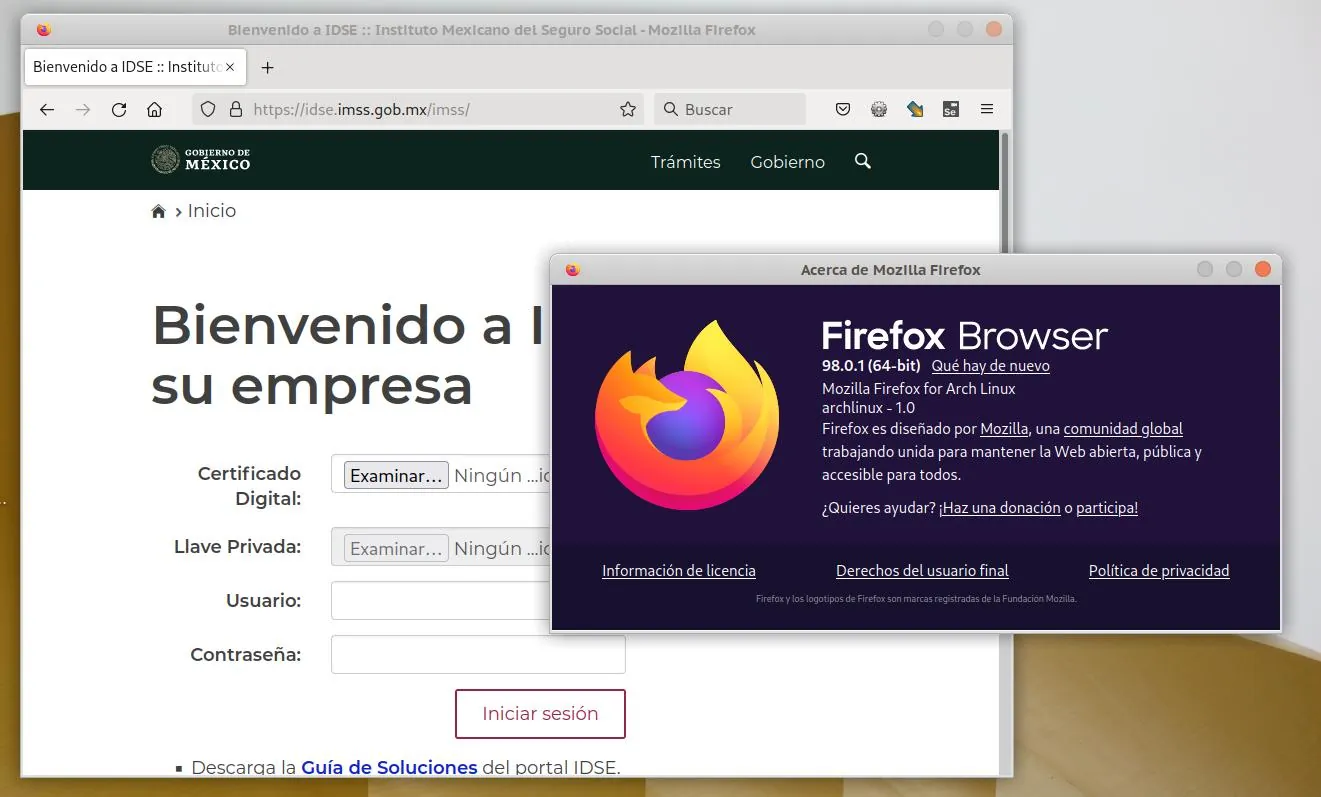Click the Contraseña input field

477,654
